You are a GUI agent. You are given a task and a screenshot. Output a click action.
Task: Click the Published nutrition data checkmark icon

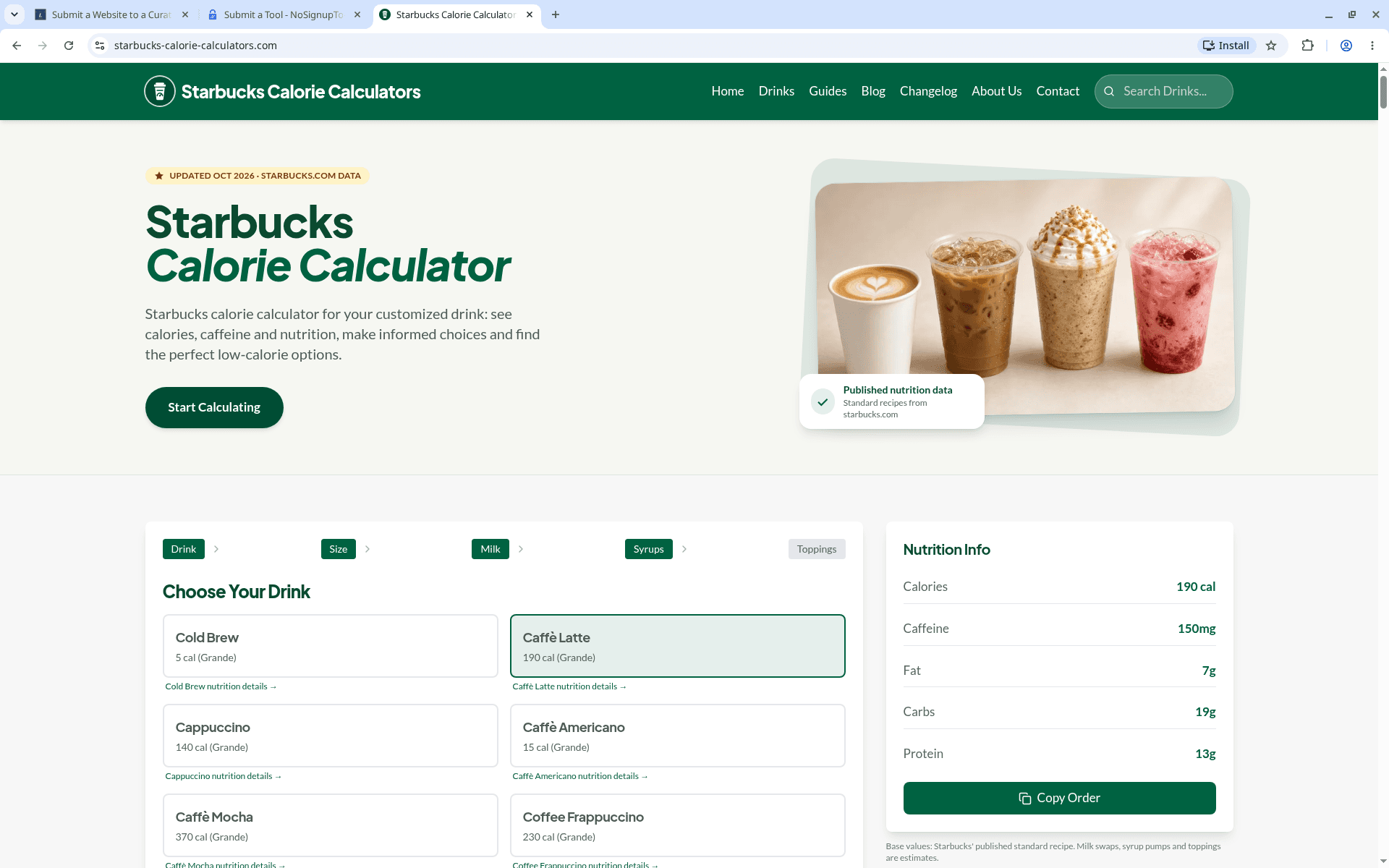click(x=823, y=401)
